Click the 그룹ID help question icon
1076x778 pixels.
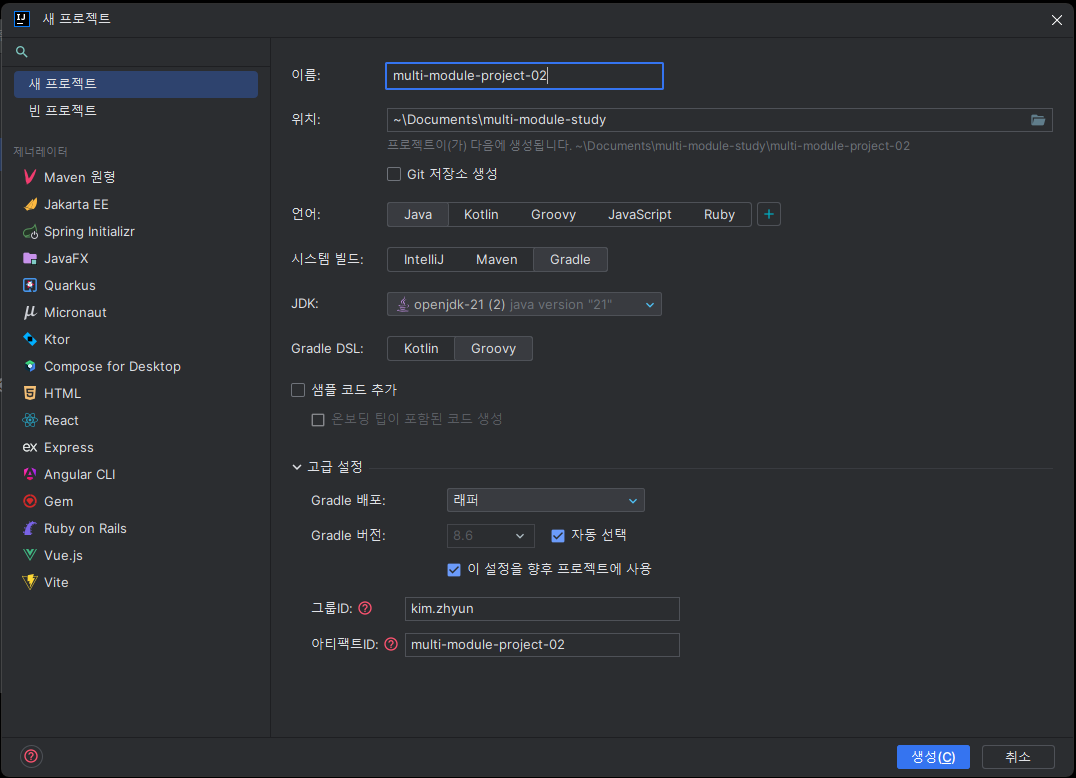coord(365,608)
